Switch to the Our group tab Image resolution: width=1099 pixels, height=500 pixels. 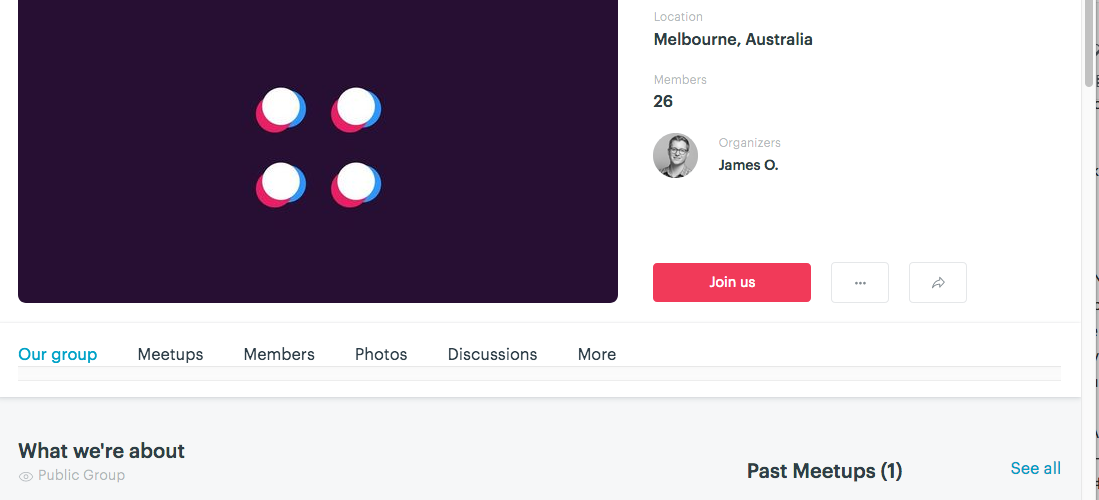point(58,354)
